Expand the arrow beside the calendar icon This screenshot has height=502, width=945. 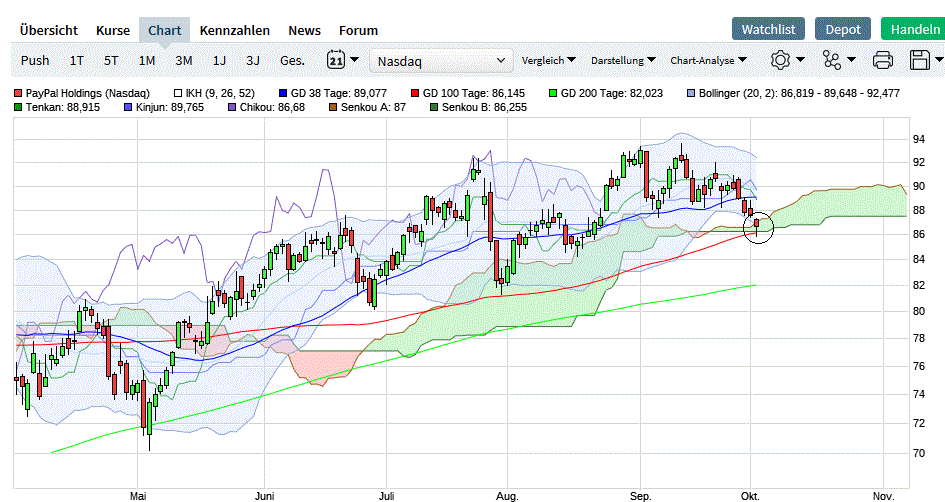[354, 60]
